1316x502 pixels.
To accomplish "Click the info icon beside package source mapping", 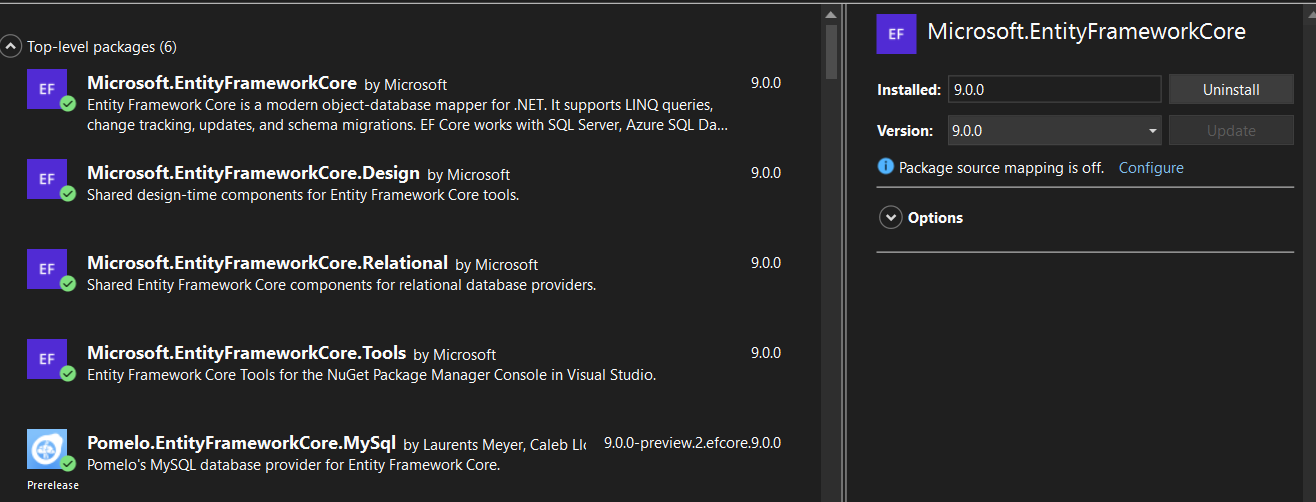I will (x=885, y=167).
